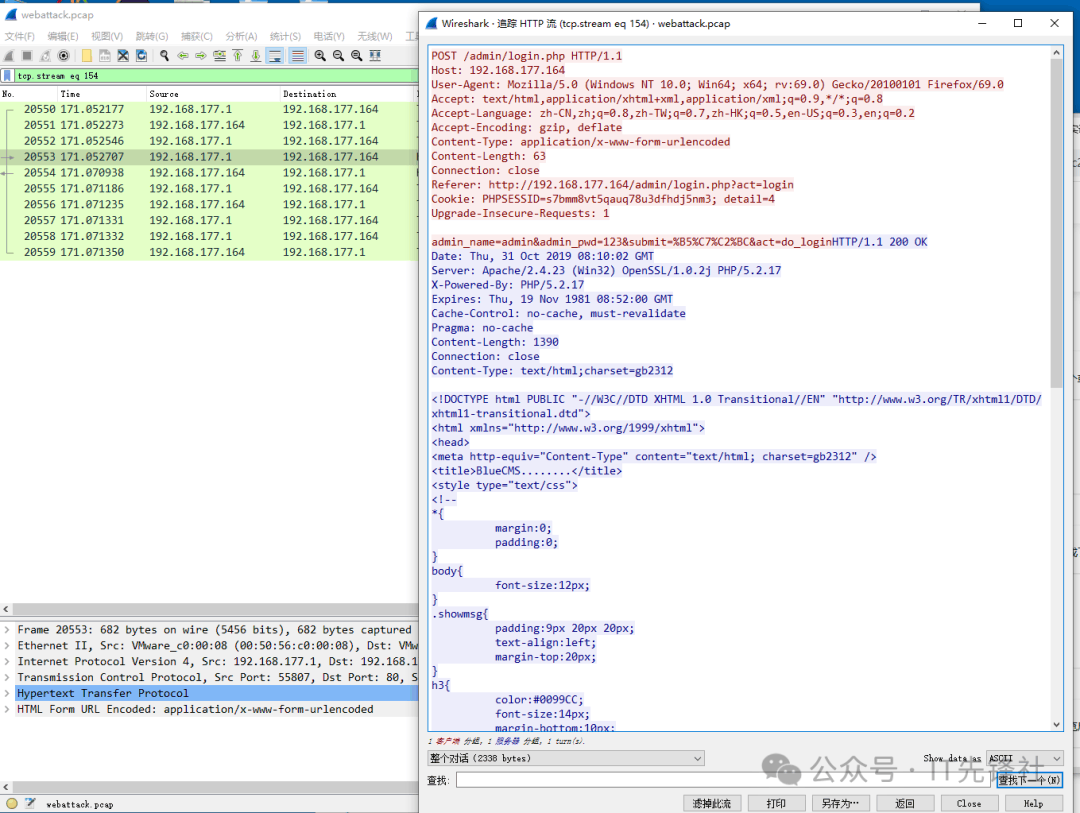Open the 统计(S) menu

click(286, 36)
